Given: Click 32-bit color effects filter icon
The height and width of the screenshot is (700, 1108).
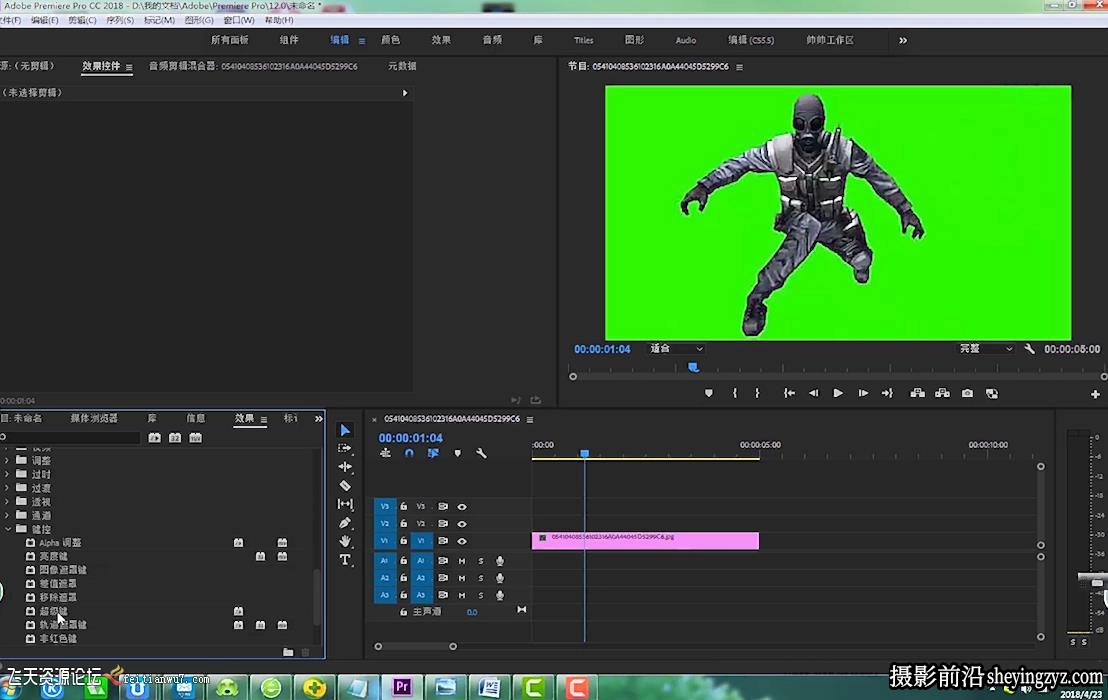Looking at the screenshot, I should pyautogui.click(x=175, y=438).
